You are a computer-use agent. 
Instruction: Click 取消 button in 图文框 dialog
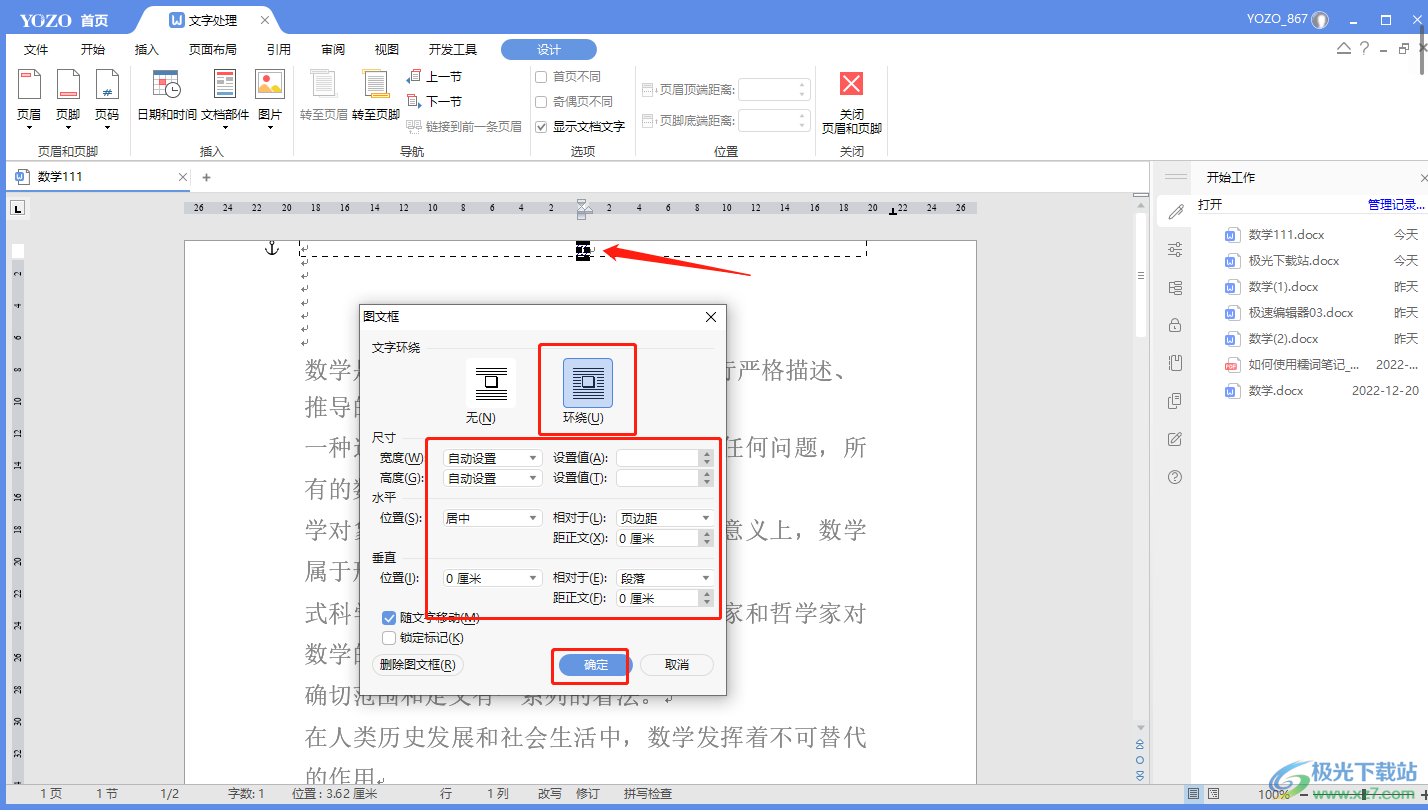tap(677, 665)
